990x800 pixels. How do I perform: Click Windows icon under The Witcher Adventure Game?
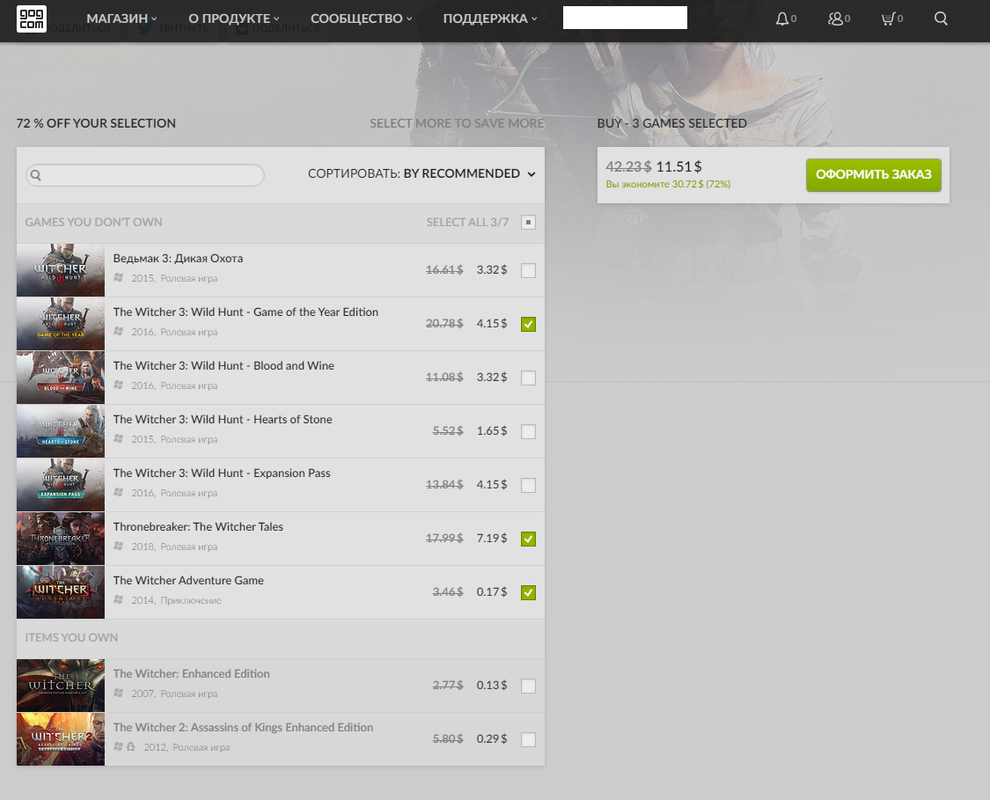click(118, 599)
